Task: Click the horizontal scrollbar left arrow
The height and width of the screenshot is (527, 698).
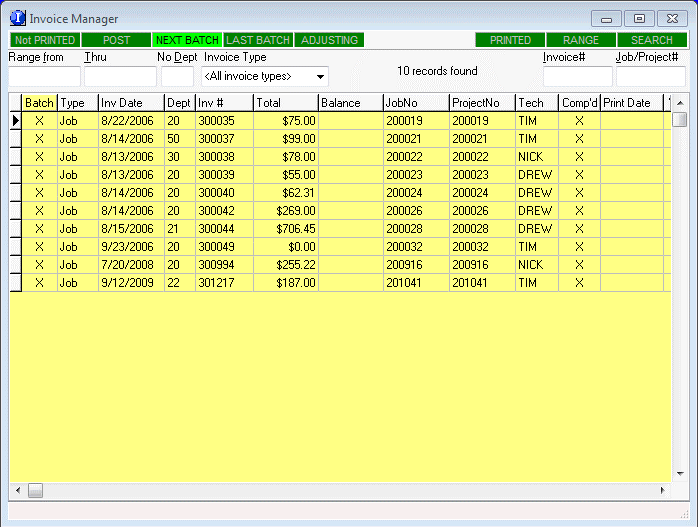Action: click(x=18, y=491)
